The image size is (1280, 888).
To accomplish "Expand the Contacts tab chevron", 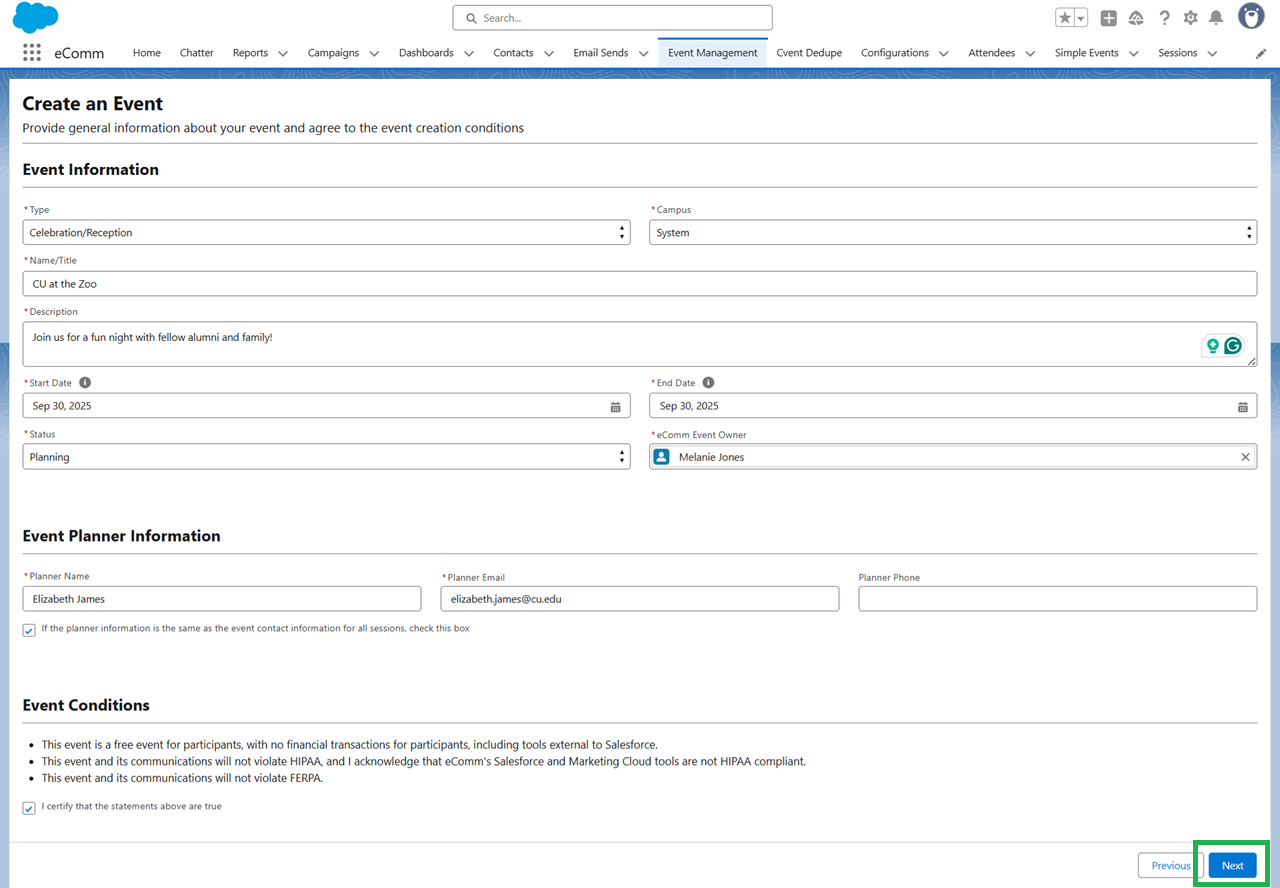I will (x=548, y=53).
